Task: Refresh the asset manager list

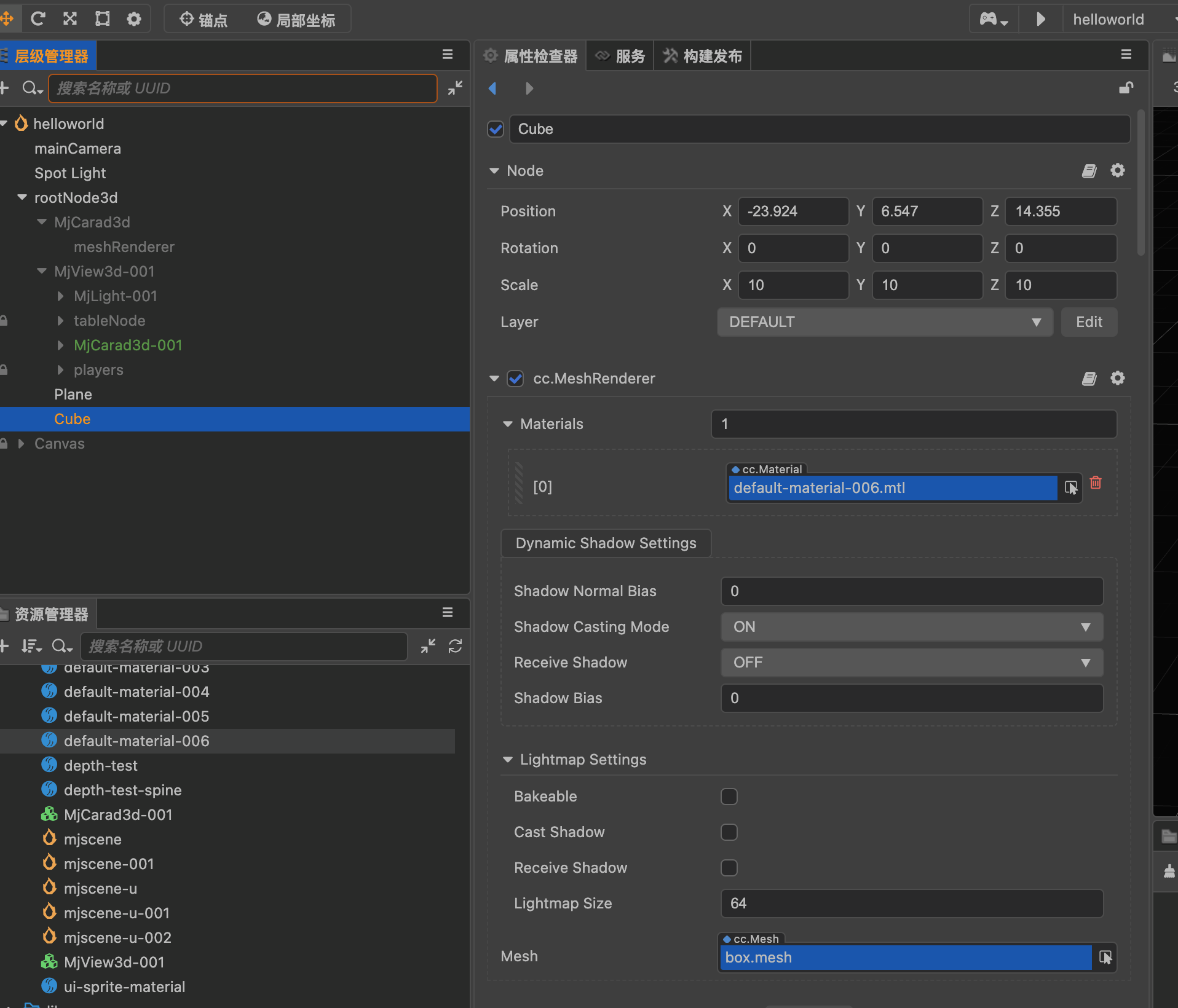Action: click(455, 646)
